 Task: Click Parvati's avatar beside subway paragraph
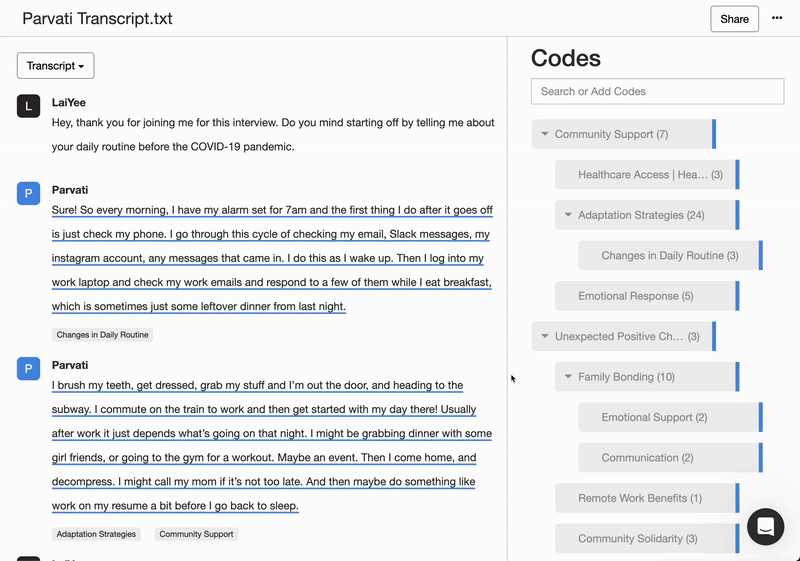(29, 368)
